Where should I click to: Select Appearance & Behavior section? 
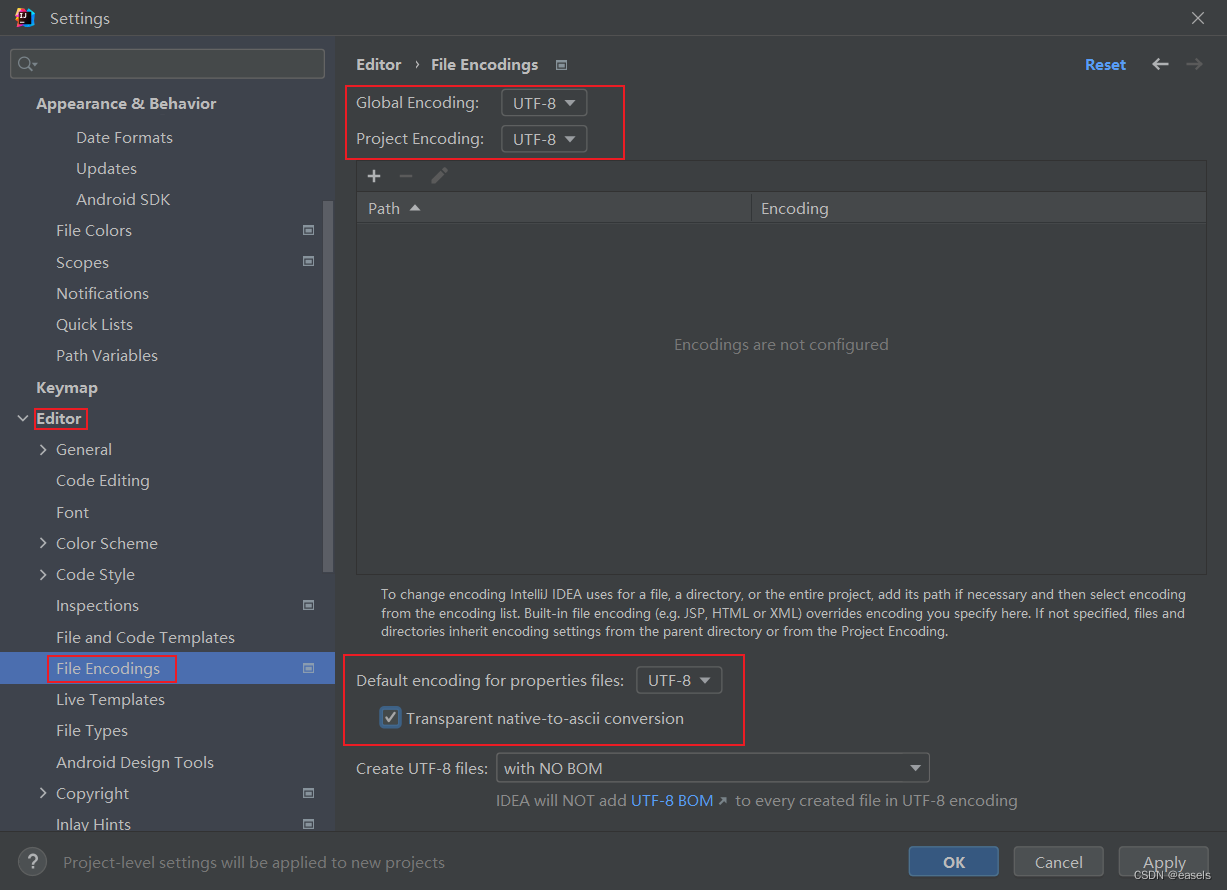126,103
